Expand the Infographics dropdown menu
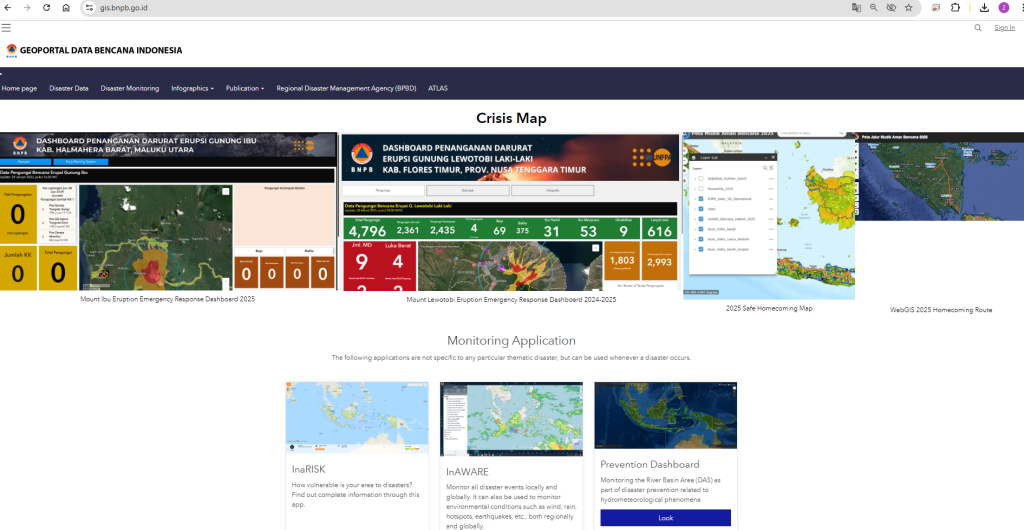The width and height of the screenshot is (1024, 530). 192,88
